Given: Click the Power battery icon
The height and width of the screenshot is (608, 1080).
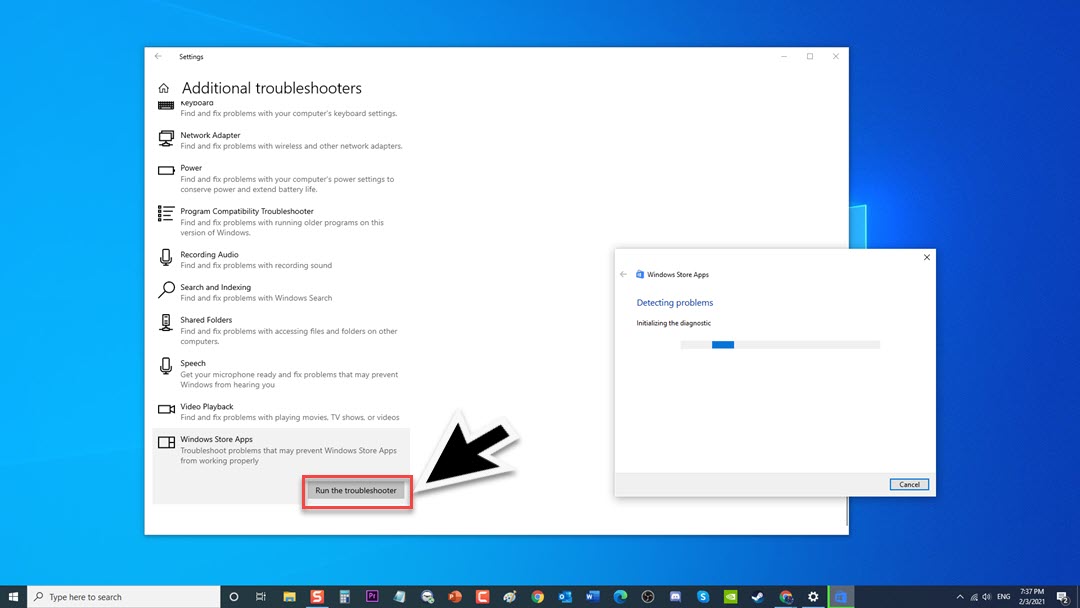Looking at the screenshot, I should 166,170.
